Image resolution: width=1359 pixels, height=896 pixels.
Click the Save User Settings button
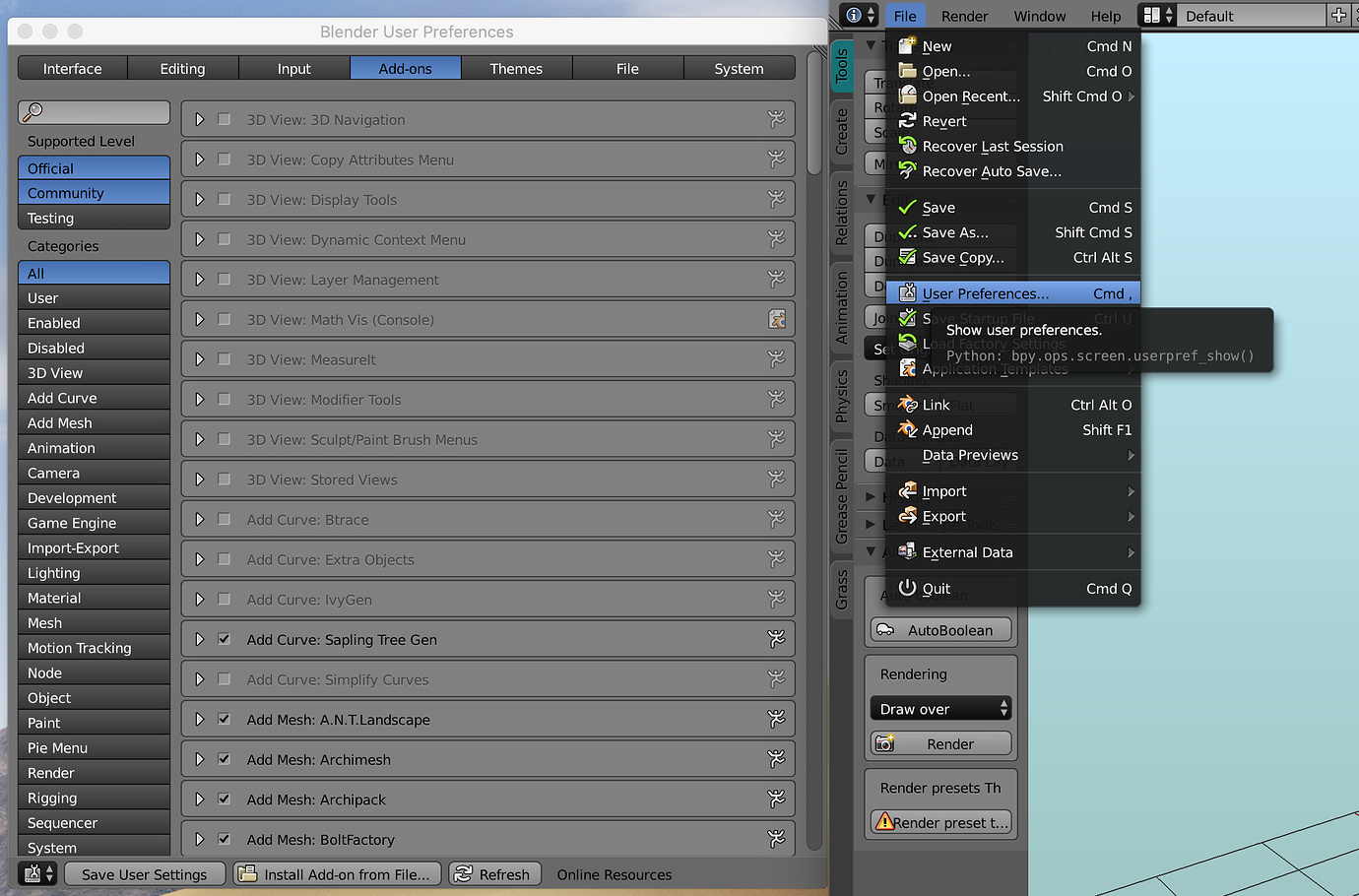(144, 873)
